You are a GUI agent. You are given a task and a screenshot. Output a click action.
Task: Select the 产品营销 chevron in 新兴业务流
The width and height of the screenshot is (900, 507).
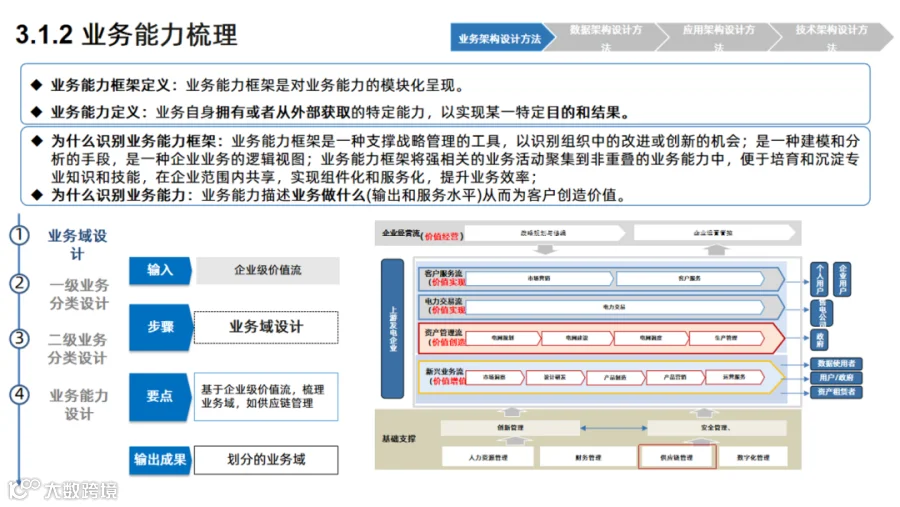click(x=675, y=377)
